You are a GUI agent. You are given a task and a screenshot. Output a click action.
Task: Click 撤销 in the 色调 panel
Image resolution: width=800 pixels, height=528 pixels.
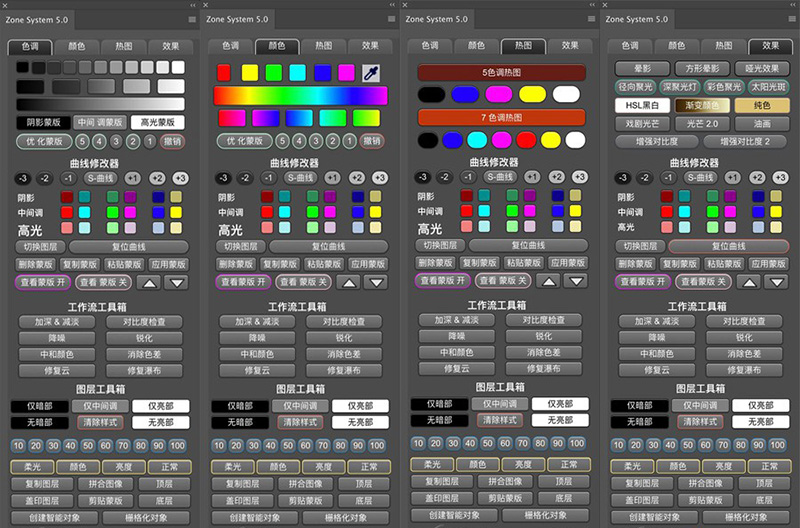172,141
